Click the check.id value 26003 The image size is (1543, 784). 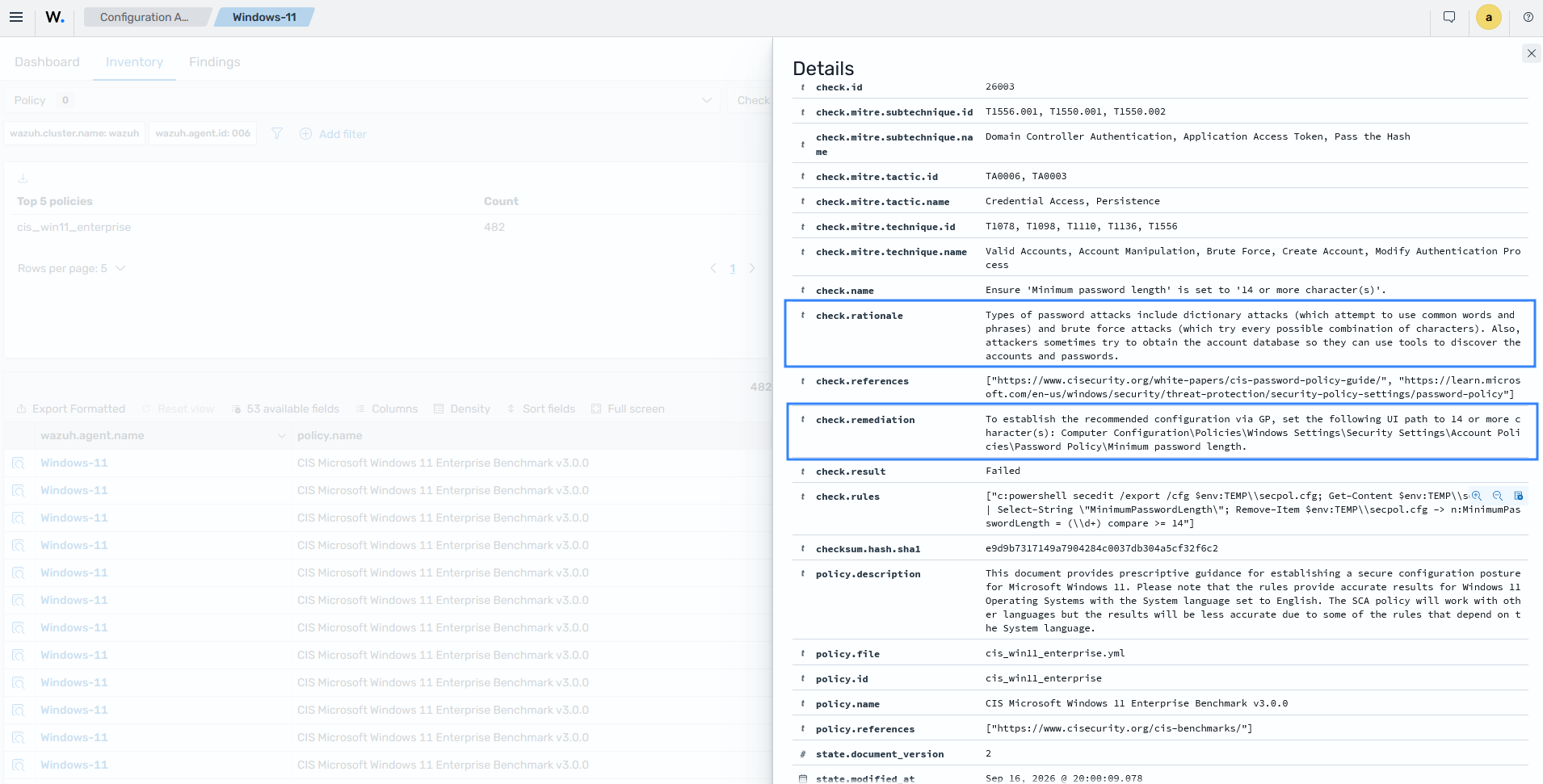point(1000,86)
